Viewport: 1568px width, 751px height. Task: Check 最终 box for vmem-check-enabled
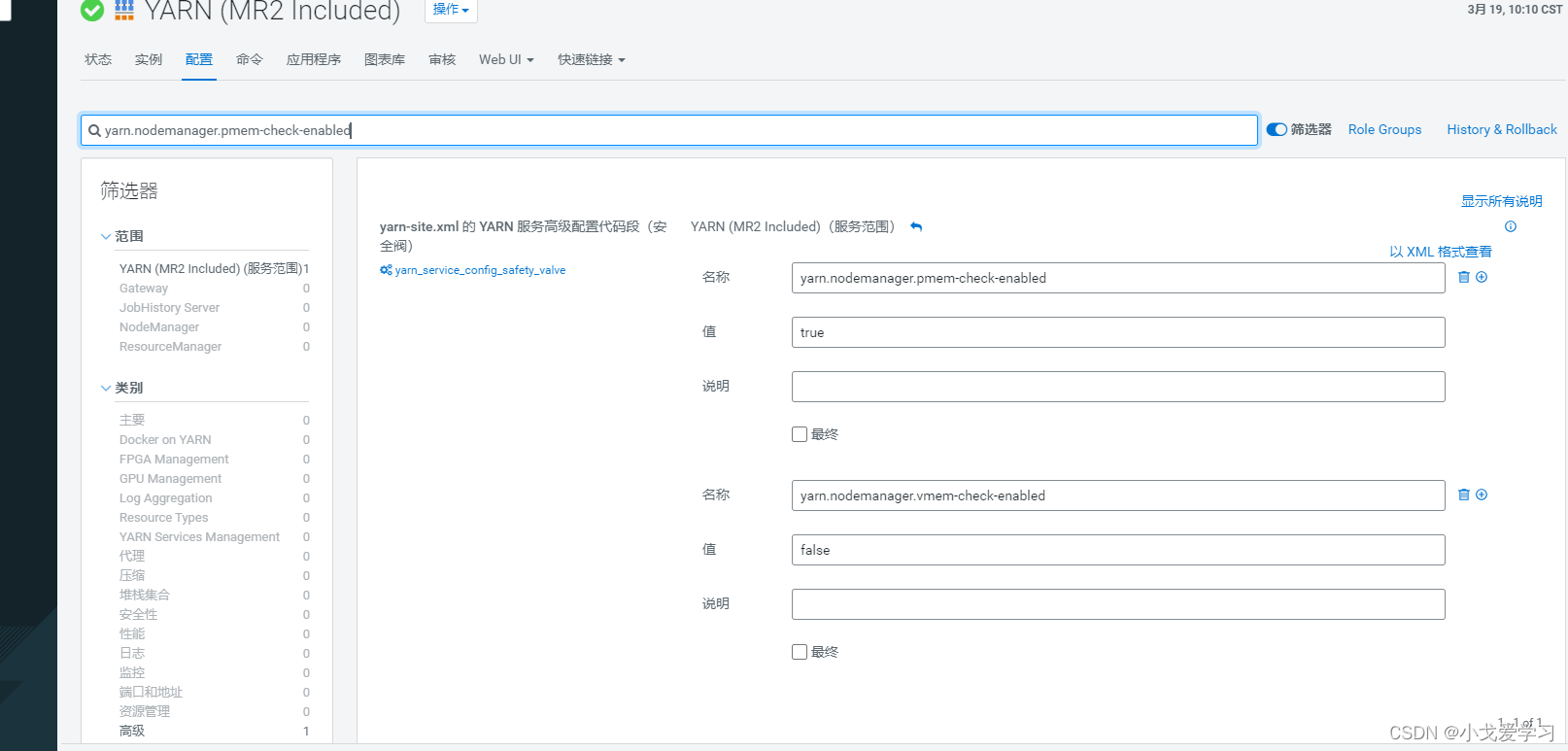click(x=800, y=652)
